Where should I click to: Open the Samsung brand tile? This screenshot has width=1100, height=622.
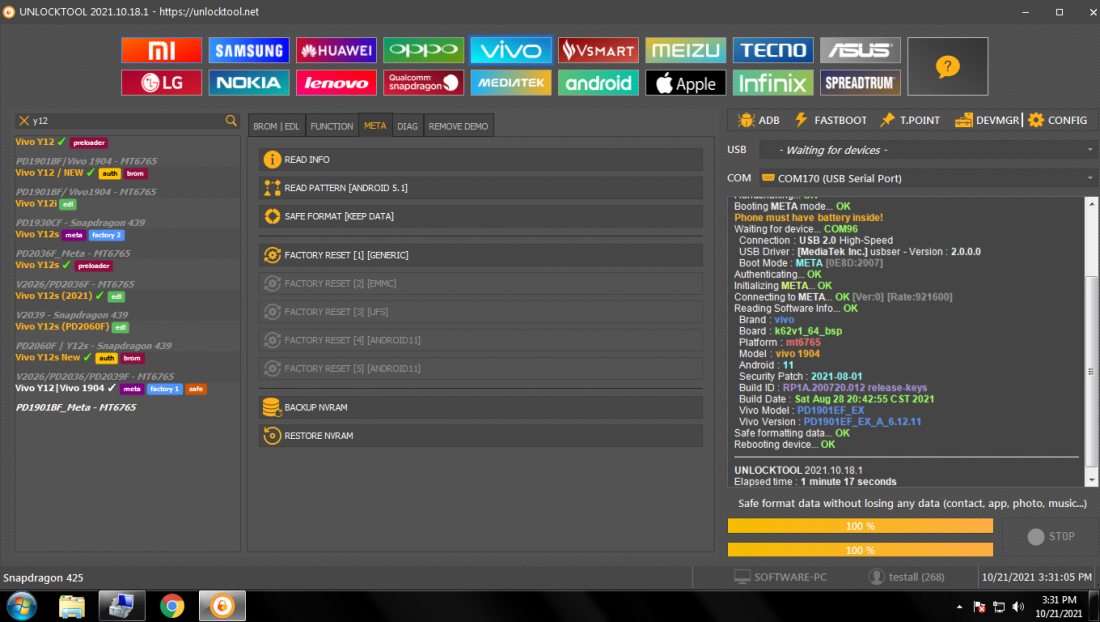[248, 50]
